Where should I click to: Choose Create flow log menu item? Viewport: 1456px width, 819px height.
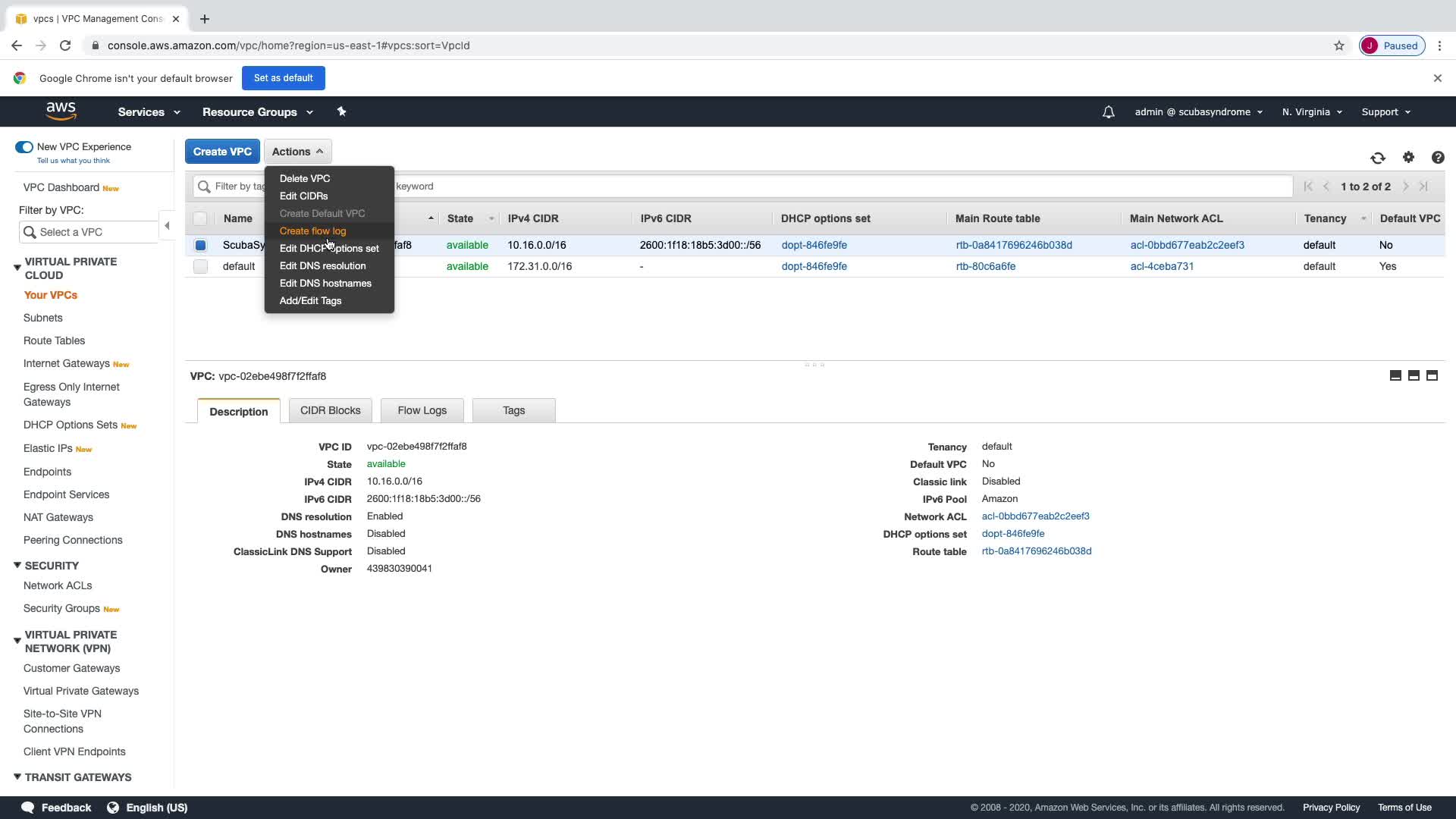[x=312, y=231]
